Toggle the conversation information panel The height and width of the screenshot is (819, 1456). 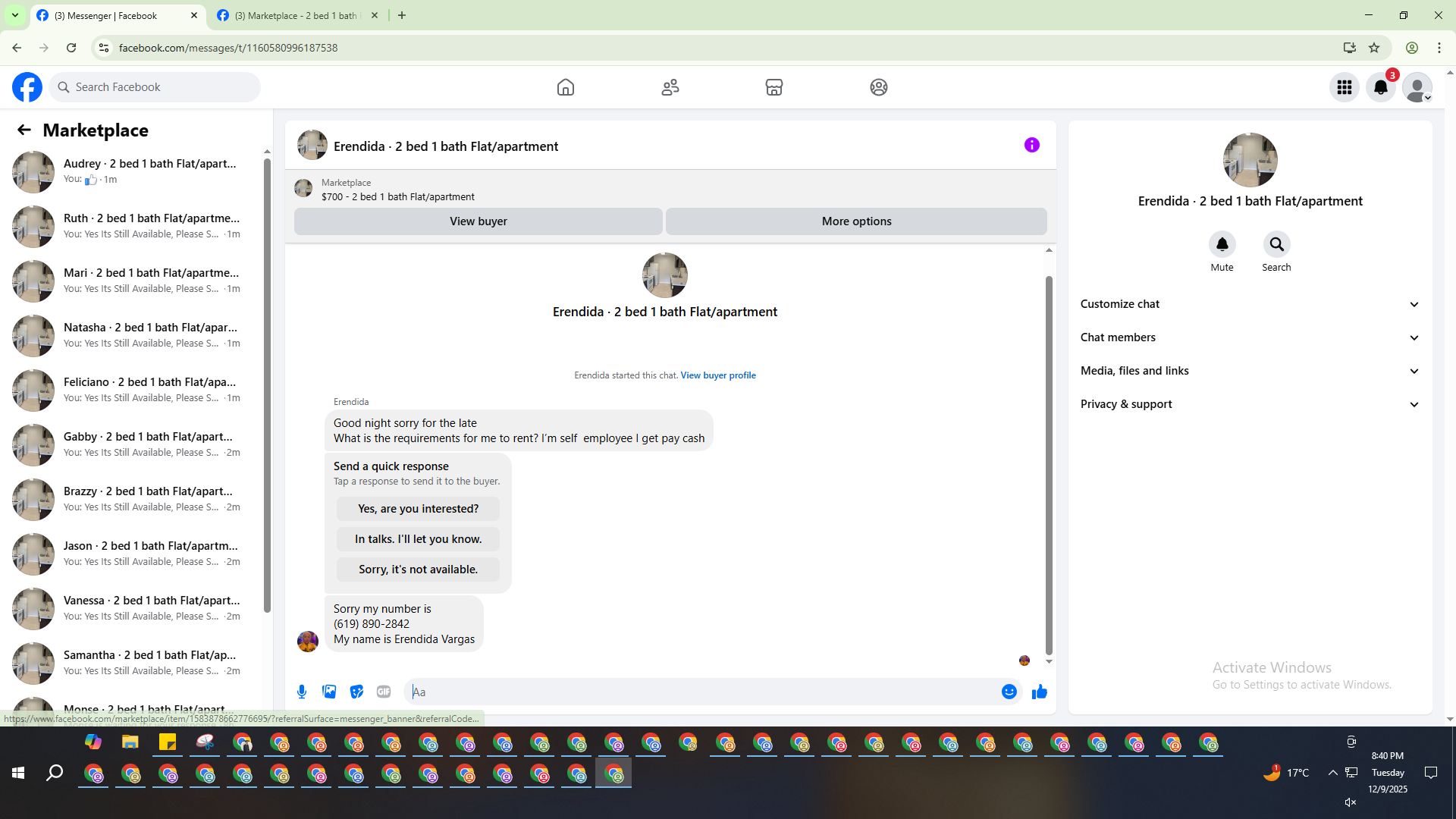[1031, 145]
